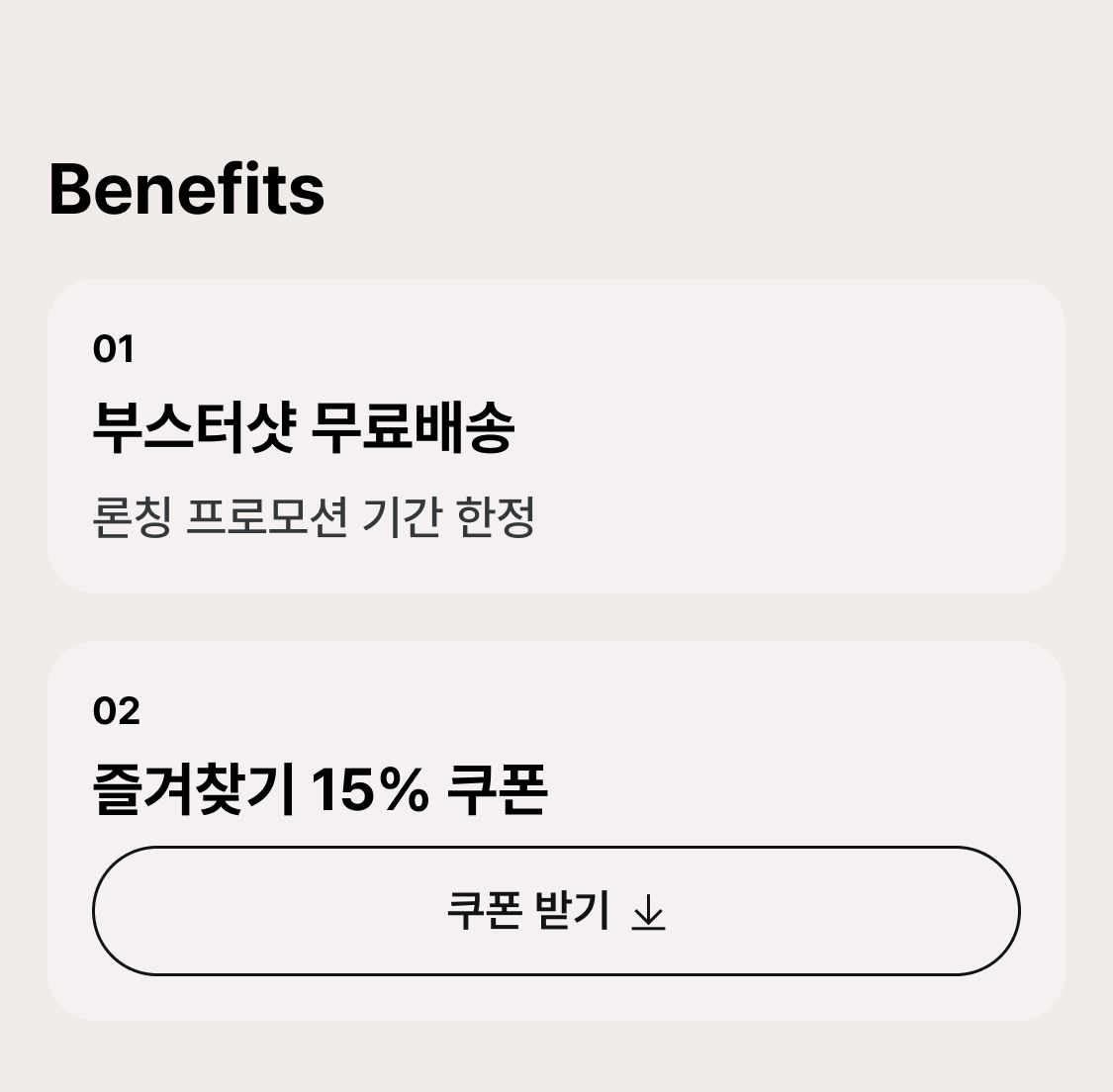The width and height of the screenshot is (1113, 1092).
Task: Click the Benefits heading
Action: (x=186, y=189)
